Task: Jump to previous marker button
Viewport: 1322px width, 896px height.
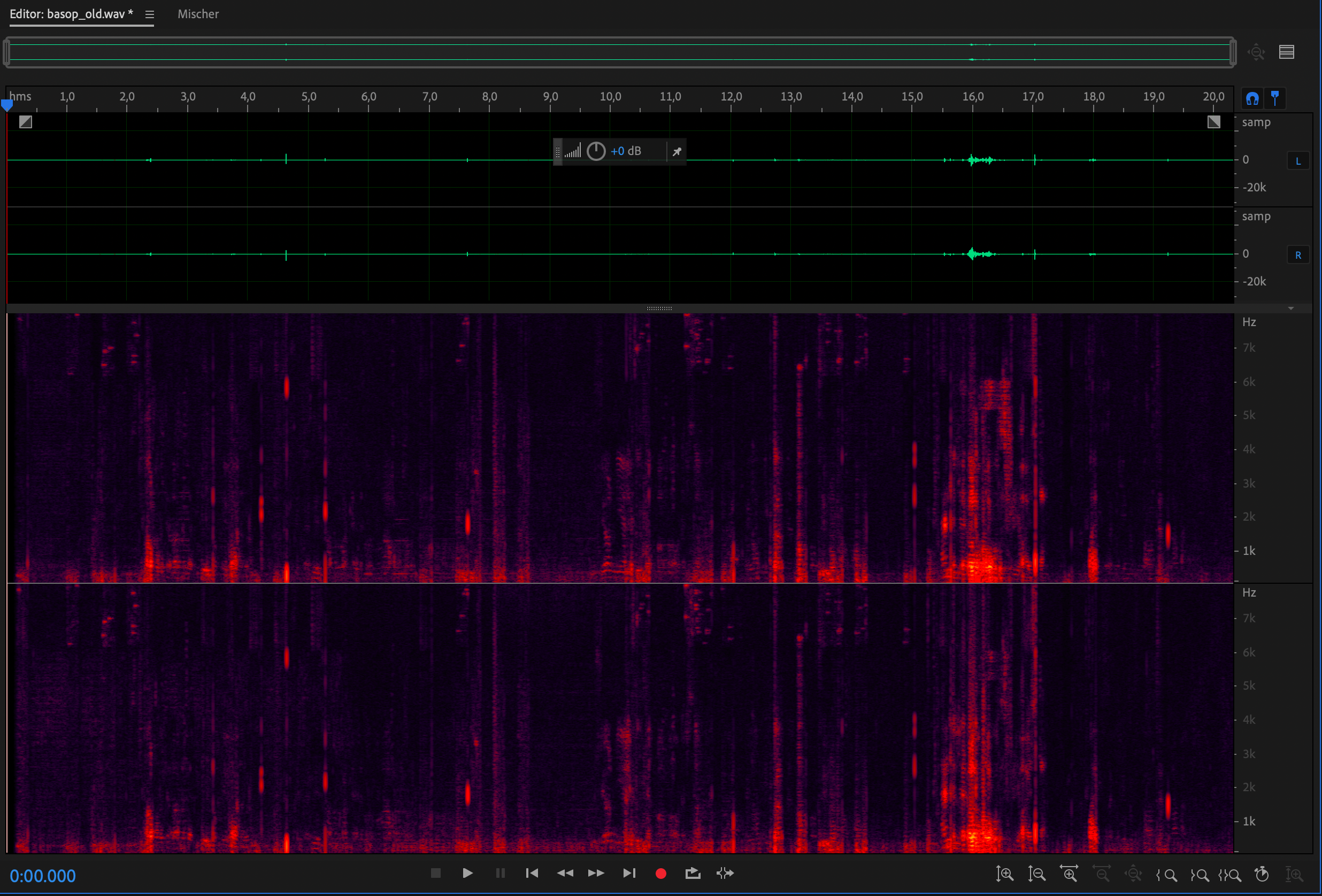Action: click(x=532, y=872)
